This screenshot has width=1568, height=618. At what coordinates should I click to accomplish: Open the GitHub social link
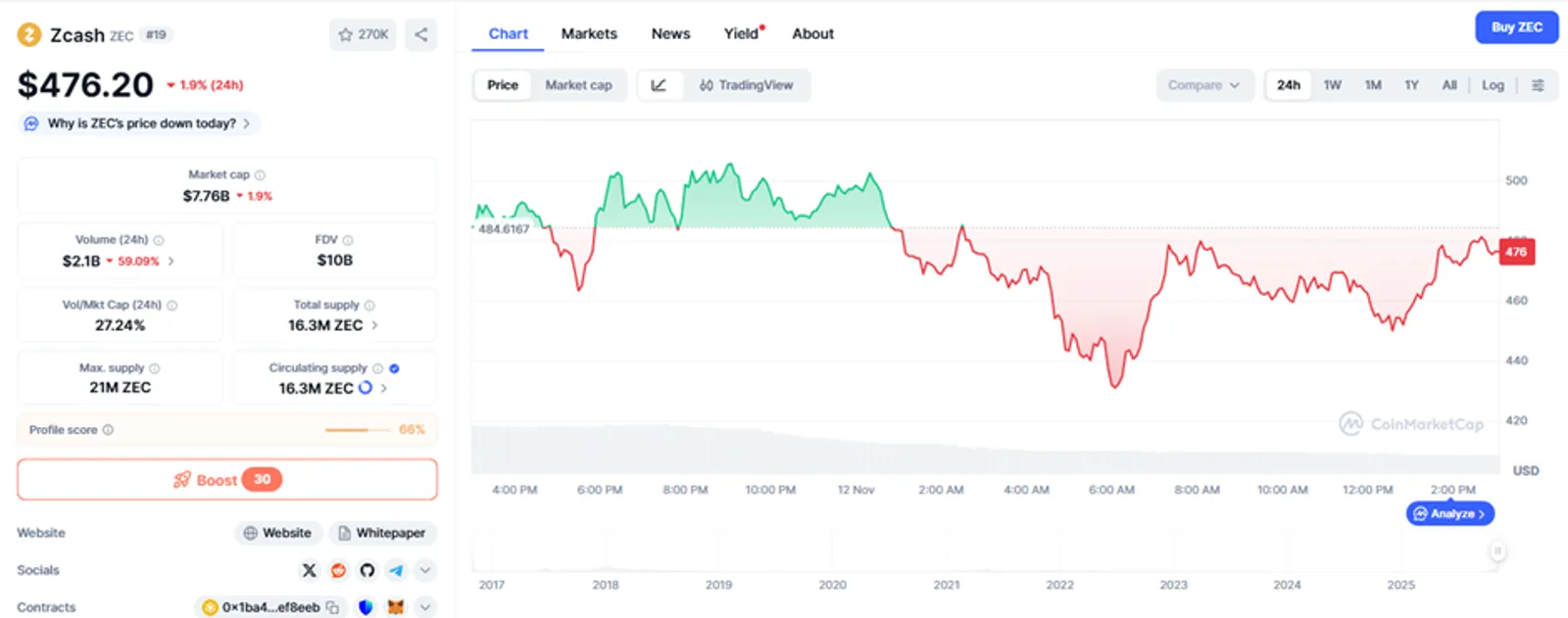coord(367,570)
